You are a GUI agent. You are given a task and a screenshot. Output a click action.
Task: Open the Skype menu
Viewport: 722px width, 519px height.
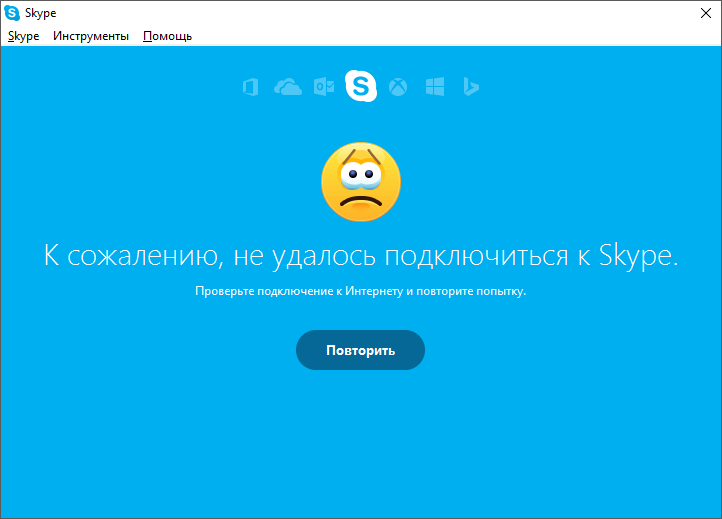tap(23, 36)
